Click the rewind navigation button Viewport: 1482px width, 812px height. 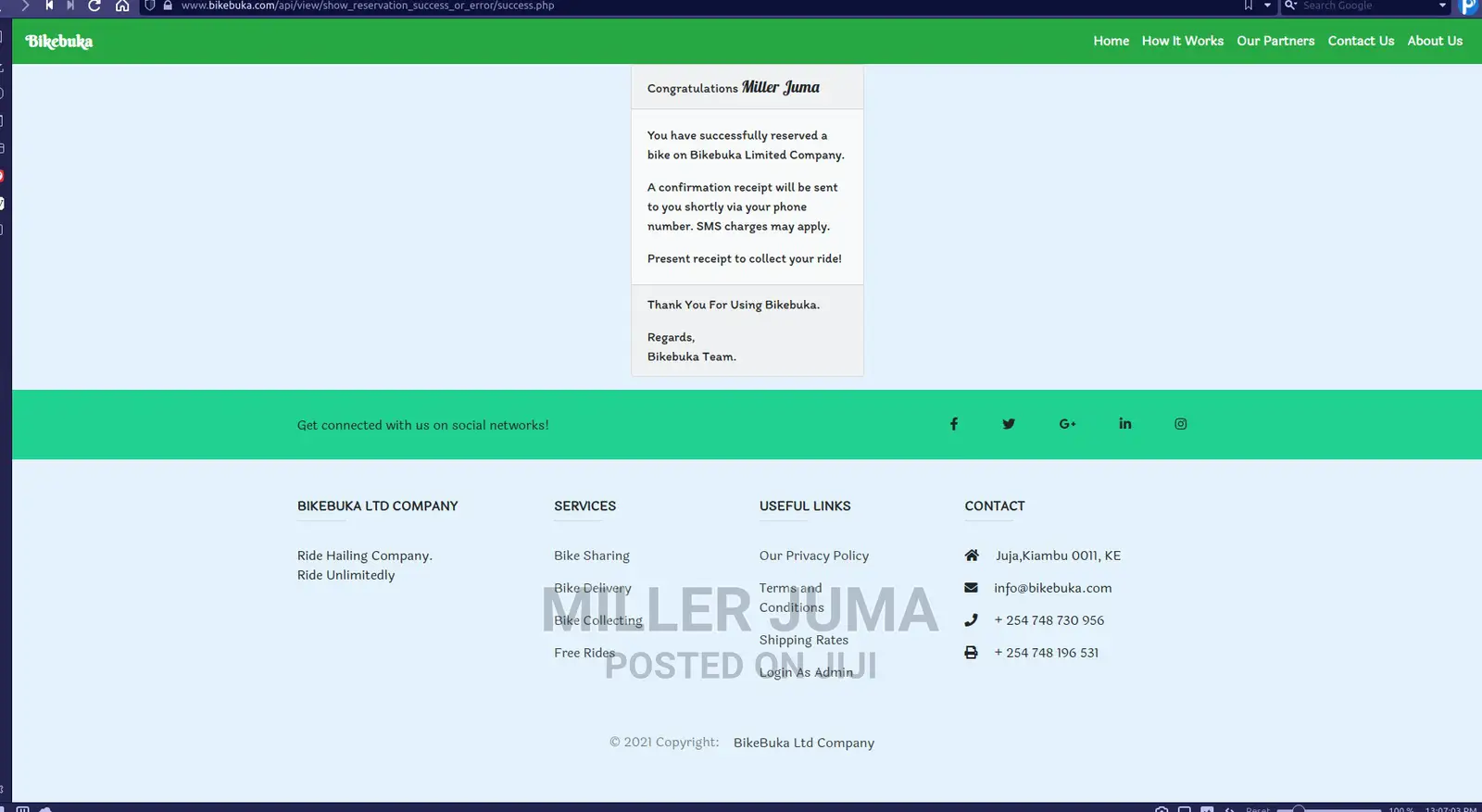tap(49, 6)
